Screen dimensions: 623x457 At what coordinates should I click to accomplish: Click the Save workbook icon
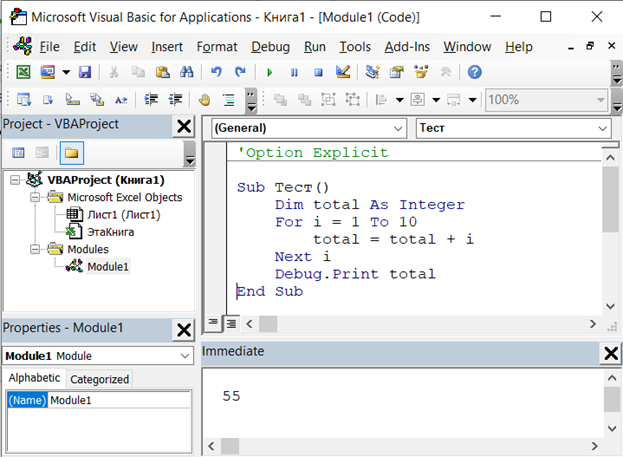click(85, 72)
